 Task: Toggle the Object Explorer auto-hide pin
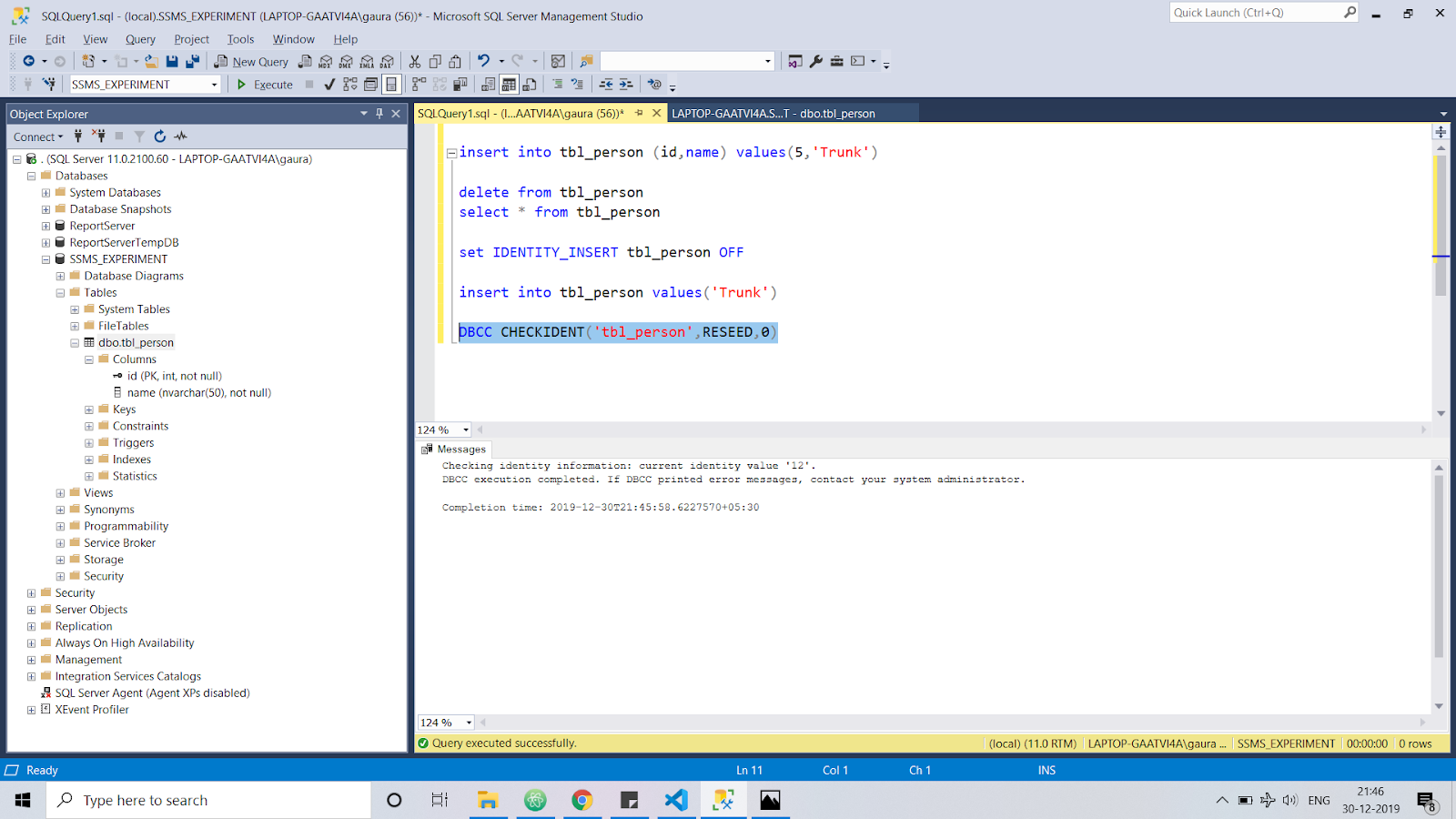pyautogui.click(x=379, y=114)
